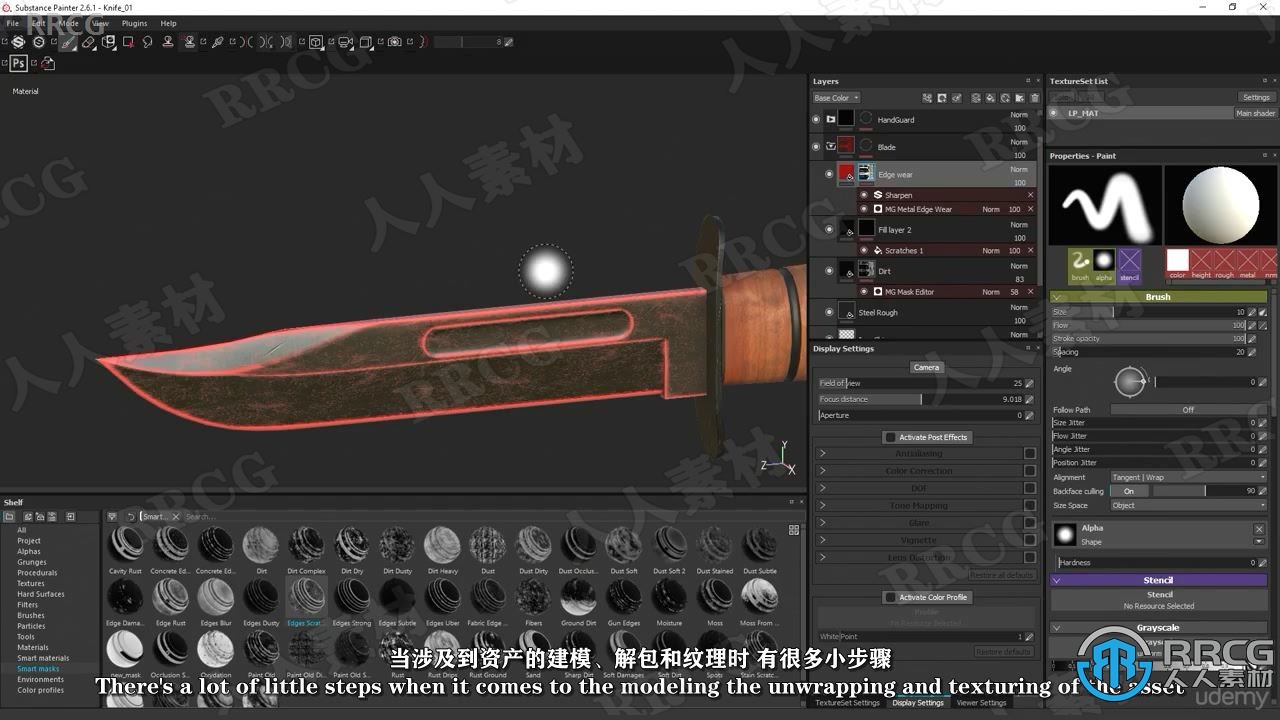
Task: Click the add layer icon in Layers toolbar
Action: coord(976,98)
